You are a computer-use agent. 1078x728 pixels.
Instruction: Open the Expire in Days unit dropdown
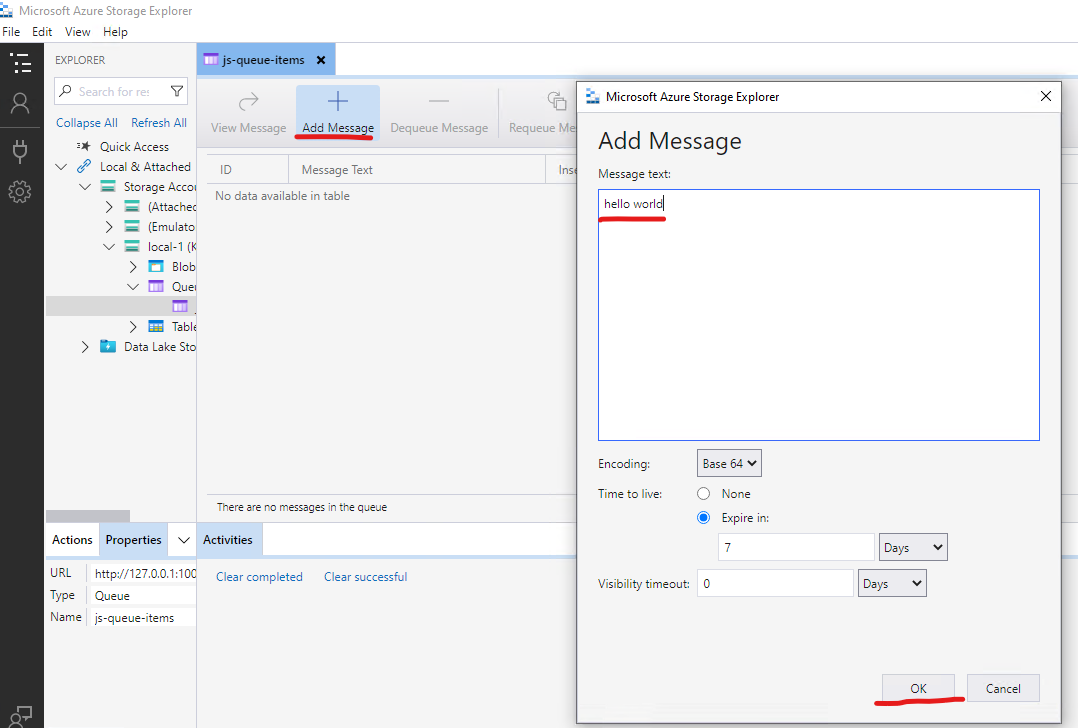coord(913,547)
